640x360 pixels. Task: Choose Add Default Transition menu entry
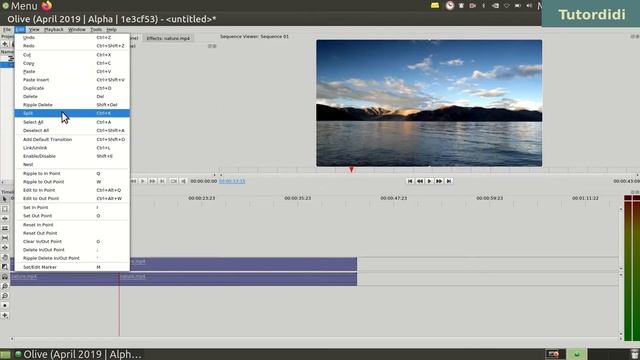pyautogui.click(x=72, y=140)
